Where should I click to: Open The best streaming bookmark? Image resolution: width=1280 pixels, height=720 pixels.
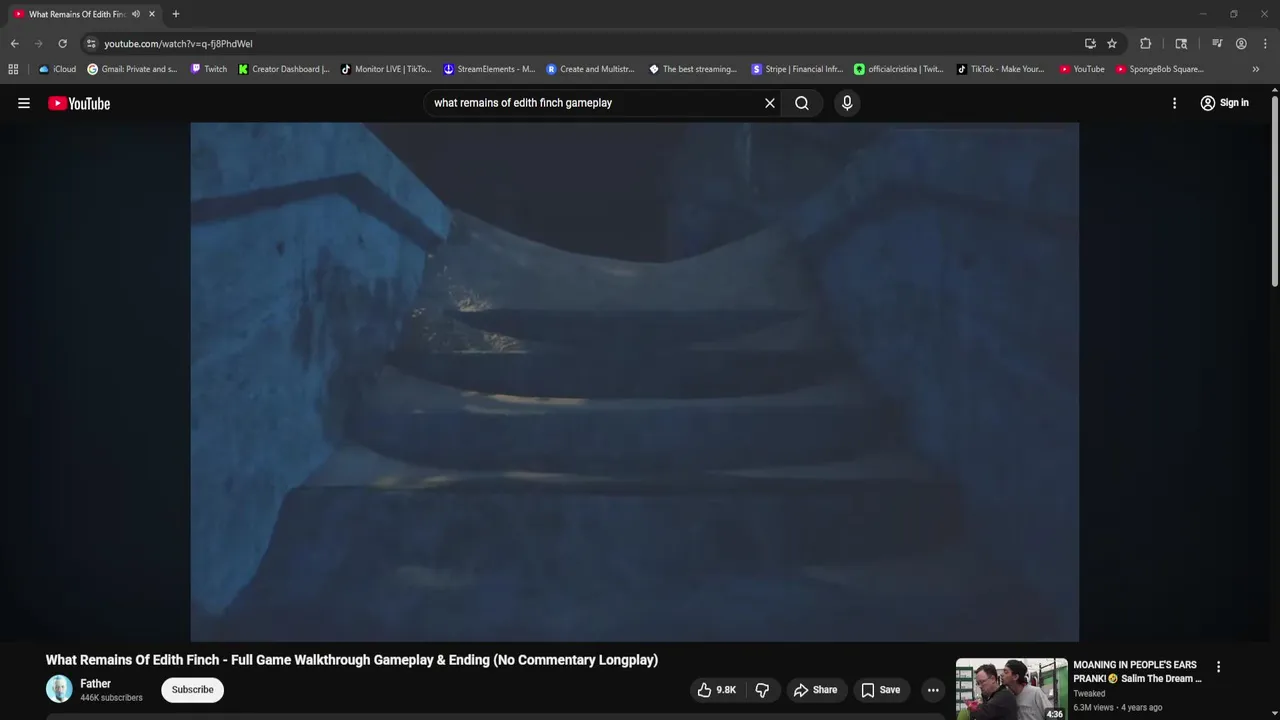pos(693,69)
